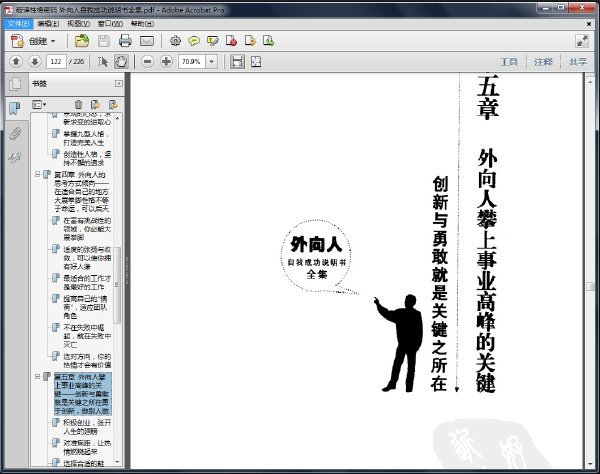Select bookmark 创造性人格，坚持不懈的追求

[x=87, y=158]
